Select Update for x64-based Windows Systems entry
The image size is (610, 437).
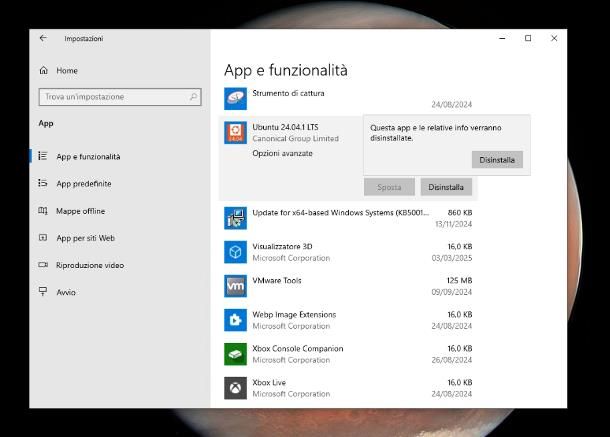(x=348, y=218)
